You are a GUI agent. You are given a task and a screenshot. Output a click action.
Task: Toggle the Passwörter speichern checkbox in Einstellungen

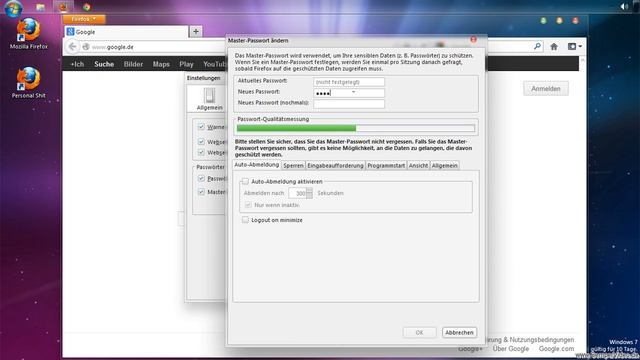tap(201, 178)
